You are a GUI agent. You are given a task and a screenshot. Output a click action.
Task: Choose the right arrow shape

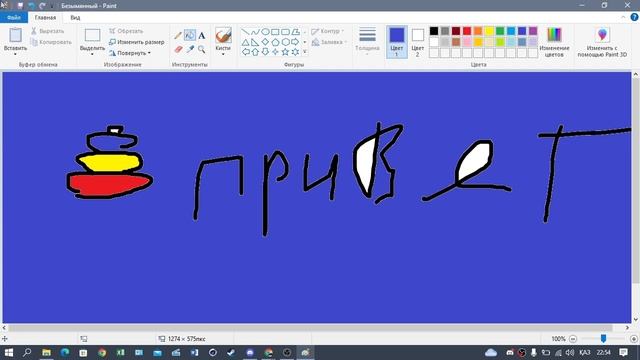point(295,42)
